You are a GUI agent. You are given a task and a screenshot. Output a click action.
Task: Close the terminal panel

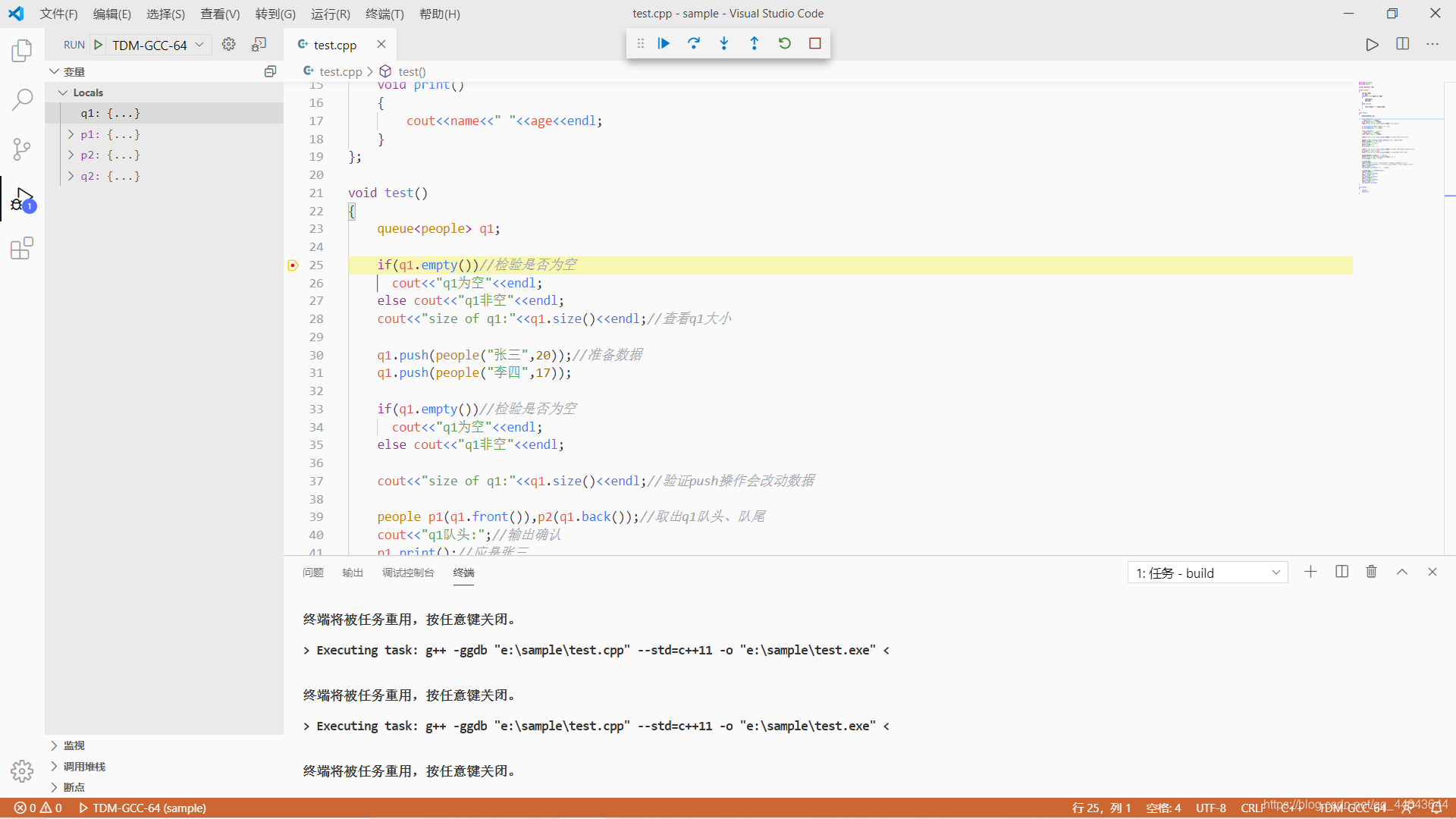click(x=1432, y=572)
